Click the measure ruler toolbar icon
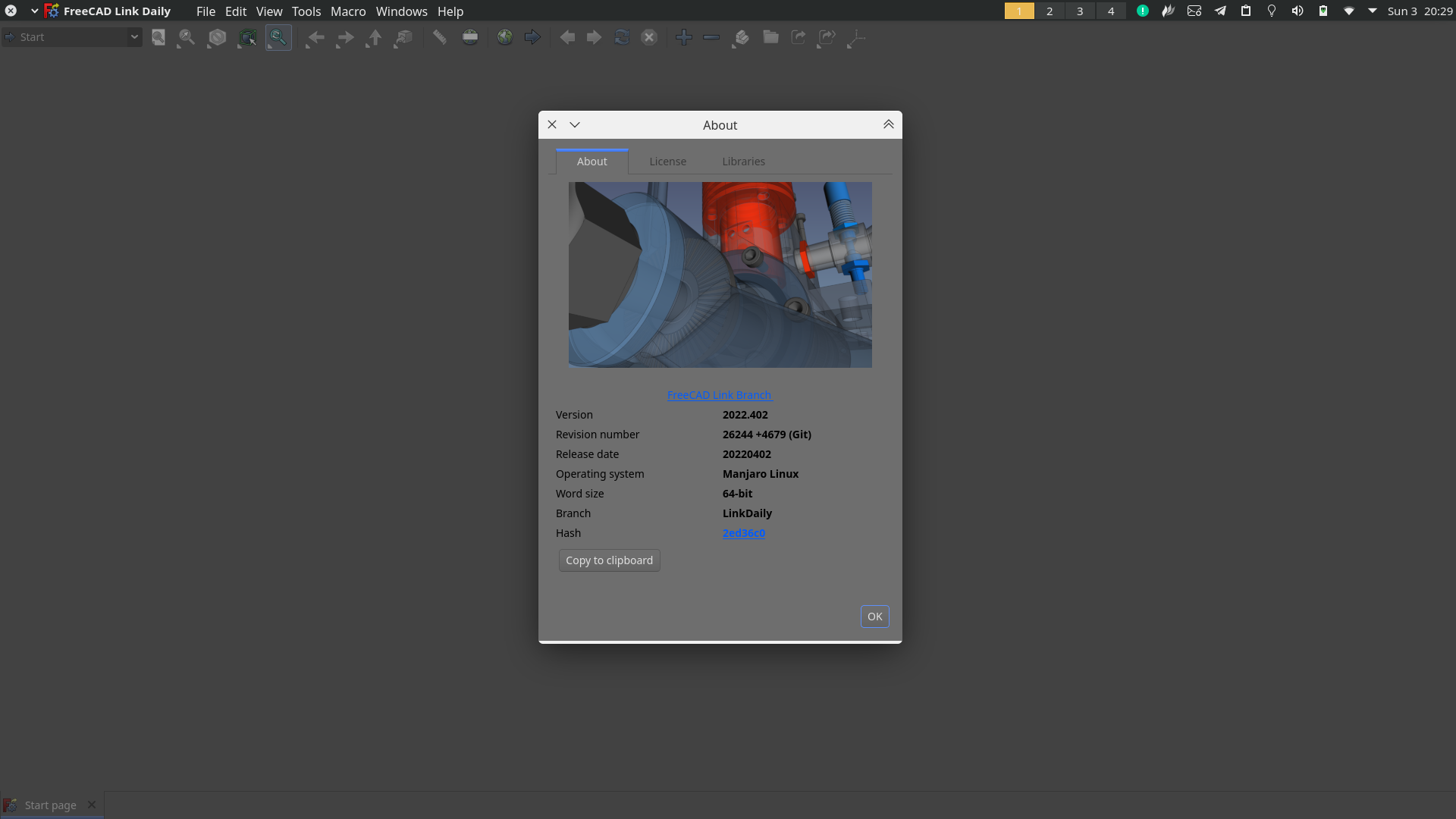Screen dimensions: 1456x819 pos(439,37)
